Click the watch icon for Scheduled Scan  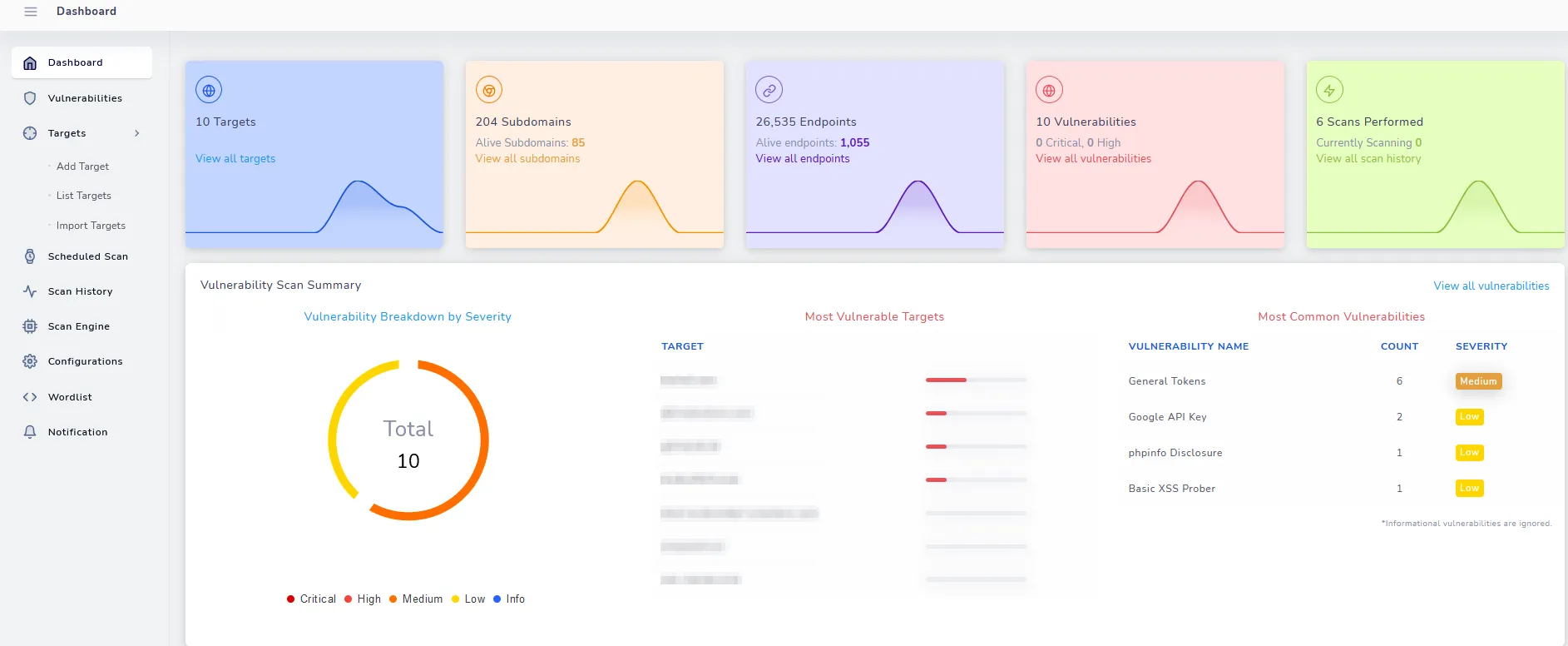point(30,256)
